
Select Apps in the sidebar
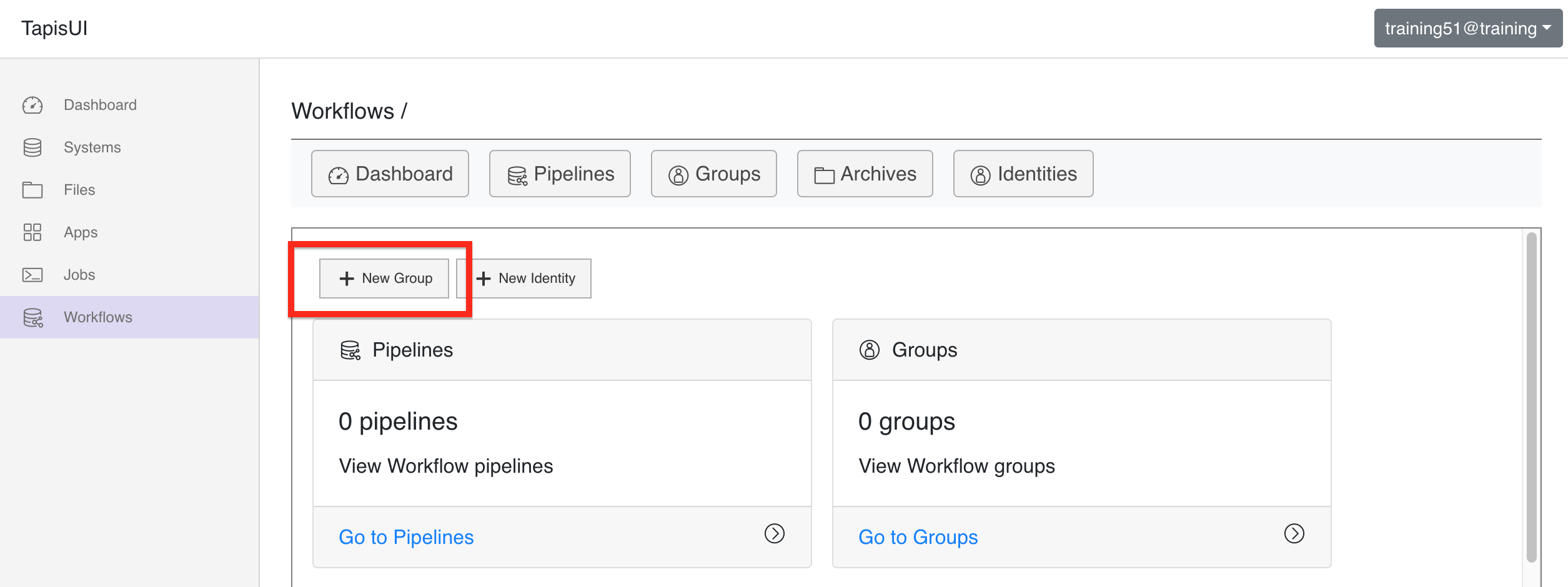pyautogui.click(x=129, y=232)
